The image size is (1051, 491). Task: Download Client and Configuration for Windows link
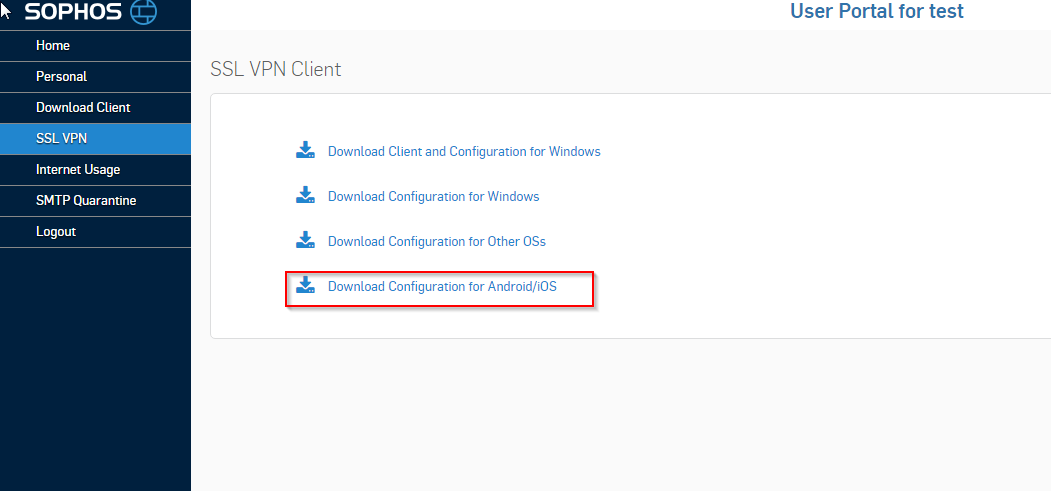[x=464, y=152]
